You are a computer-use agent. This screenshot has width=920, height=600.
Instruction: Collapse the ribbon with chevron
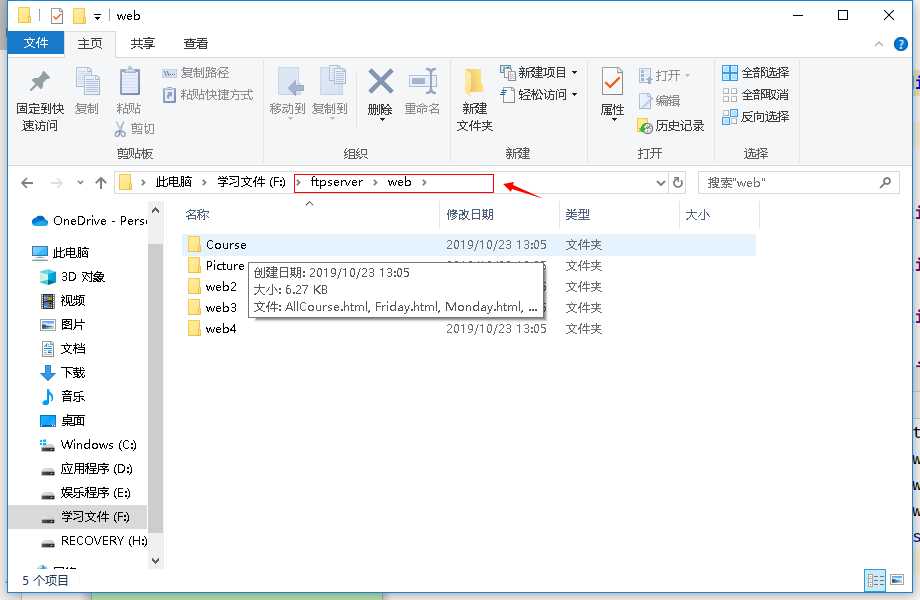click(878, 44)
